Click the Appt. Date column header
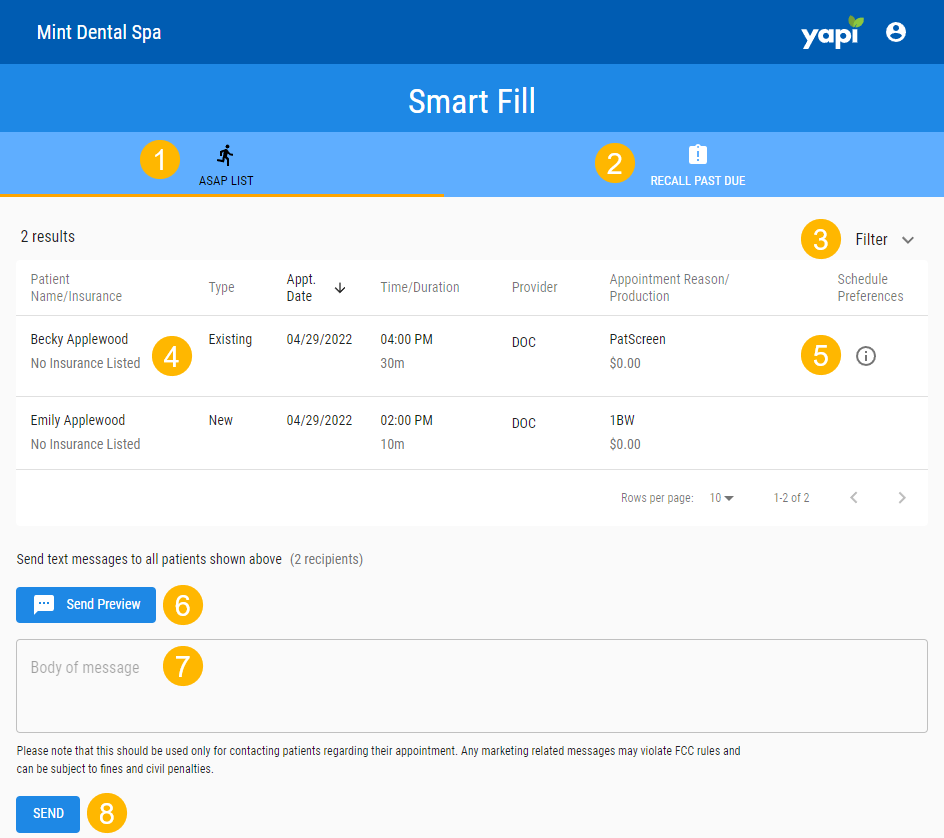This screenshot has height=838, width=944. pyautogui.click(x=300, y=288)
